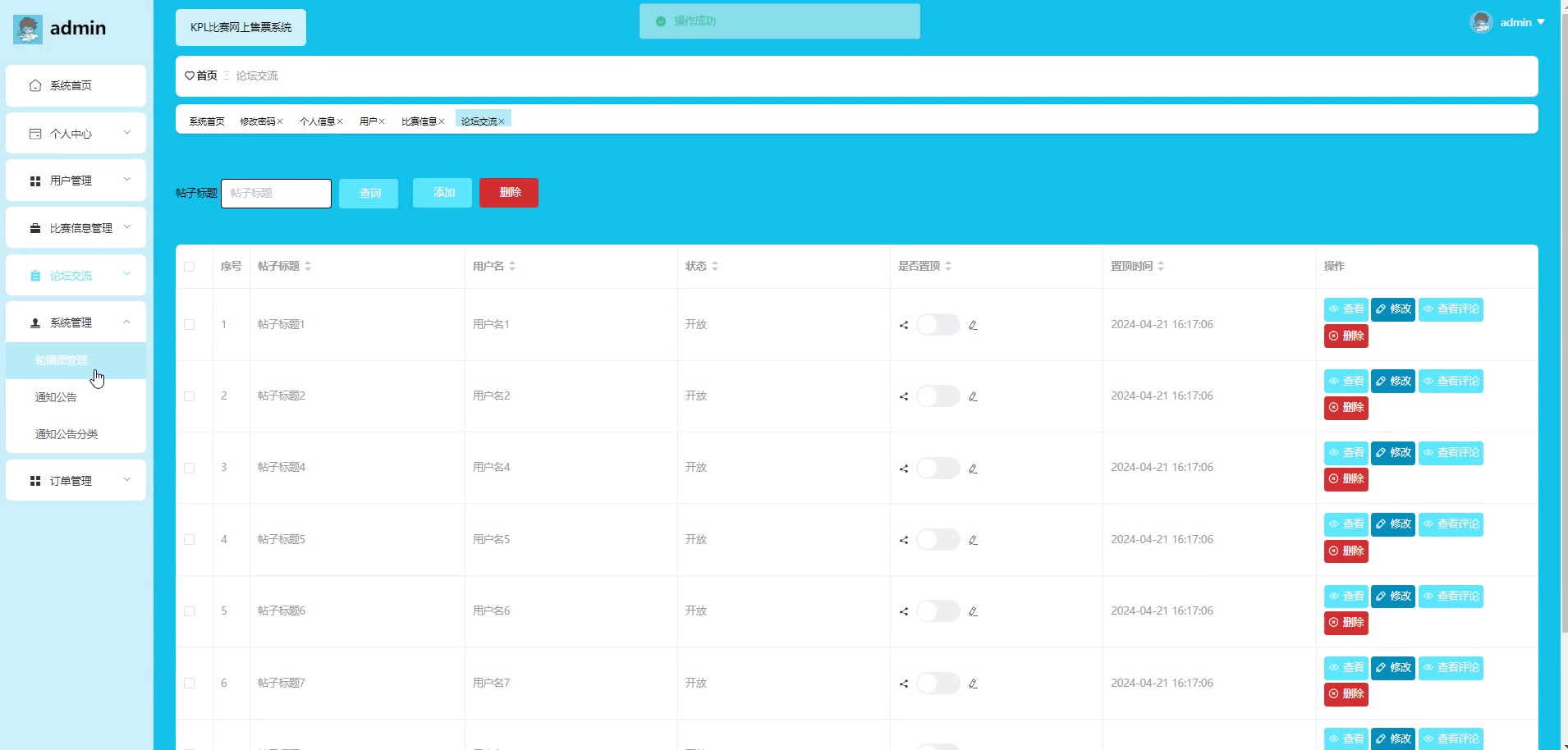Click the share icon in row 帖子标题7
The image size is (1568, 750).
pos(904,684)
